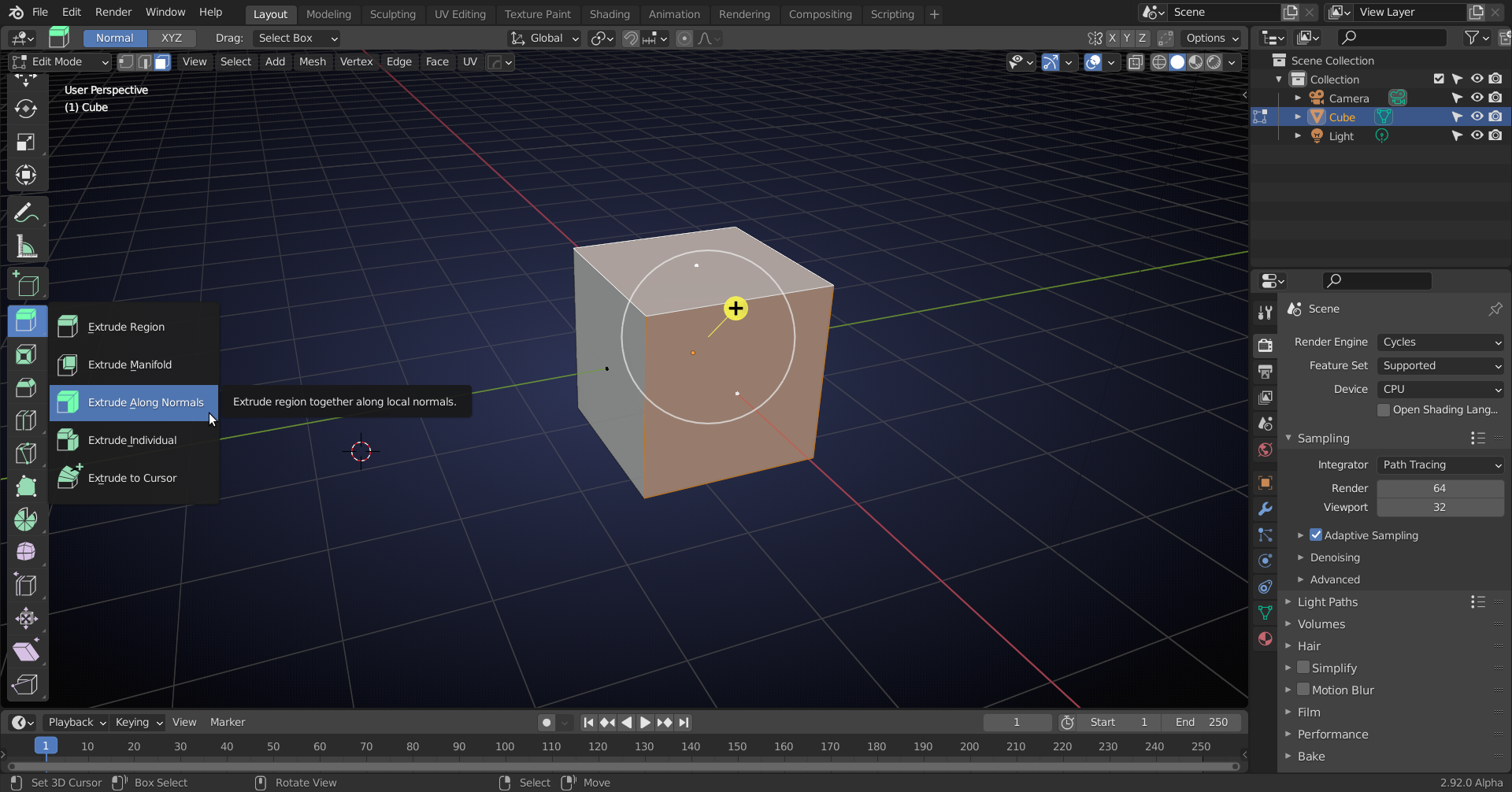The width and height of the screenshot is (1512, 792).
Task: Click the Viewport samples slider
Action: 1440,507
